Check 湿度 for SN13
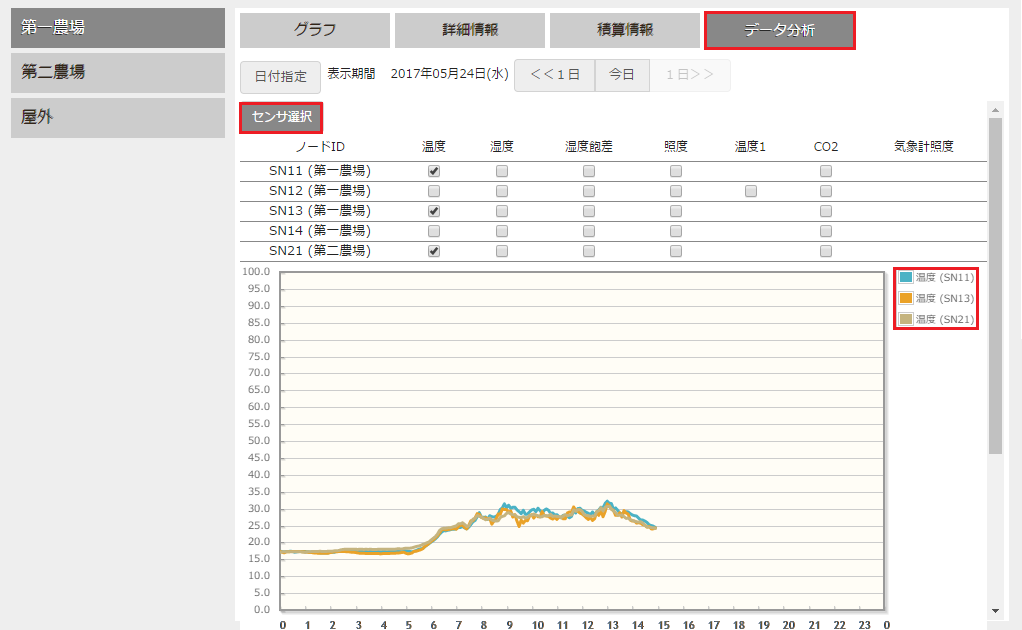This screenshot has width=1022, height=630. (x=502, y=211)
